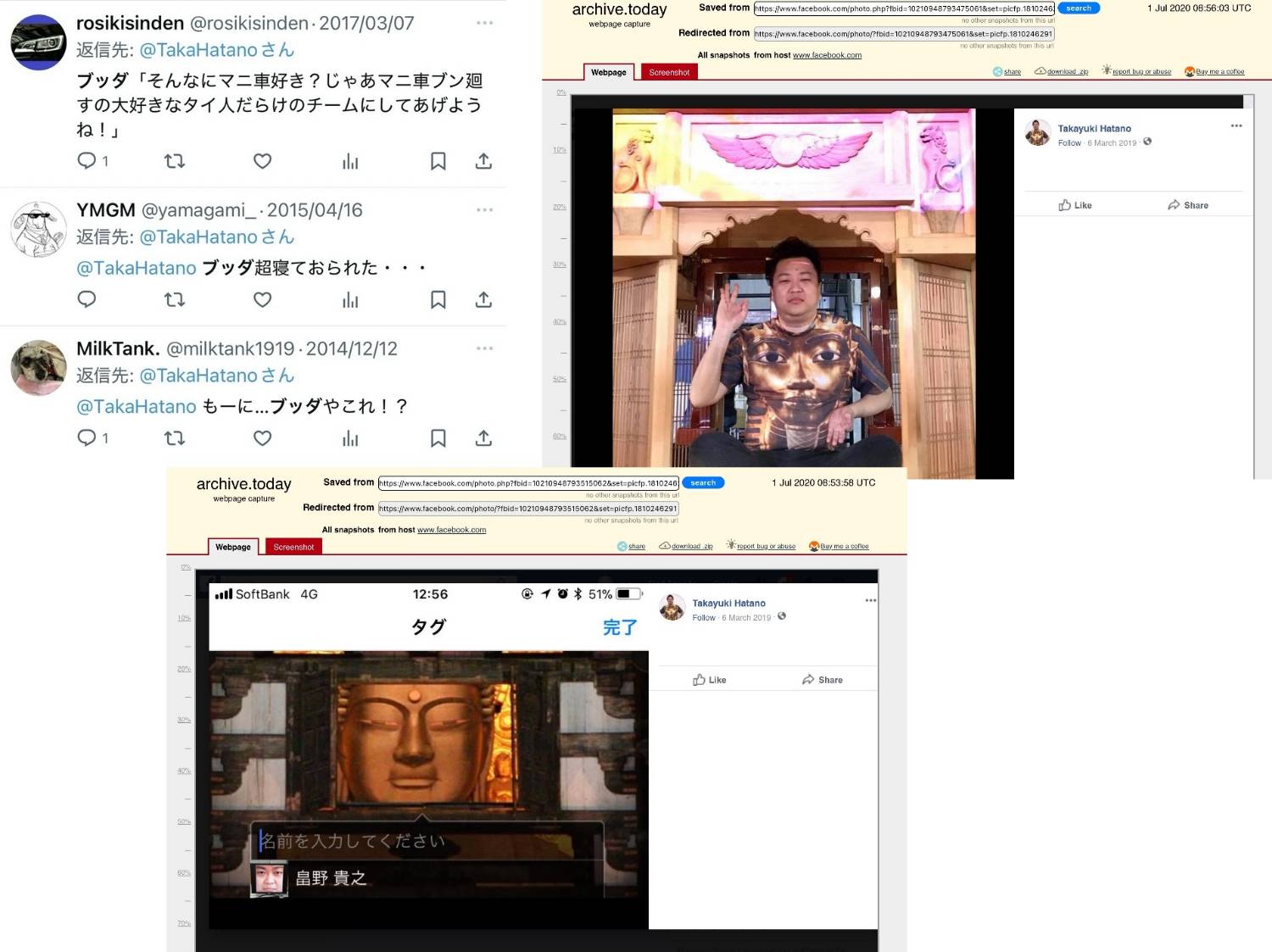Tap 完了 in the tag screen
The width and height of the screenshot is (1272, 952).
pyautogui.click(x=619, y=627)
